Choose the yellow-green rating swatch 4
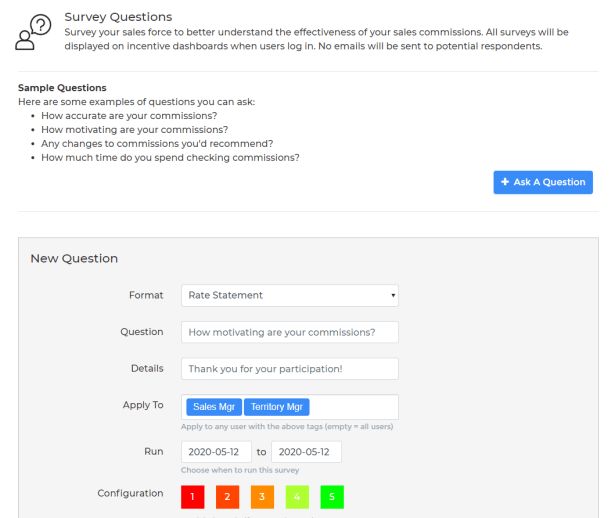The height and width of the screenshot is (518, 615). (x=298, y=496)
